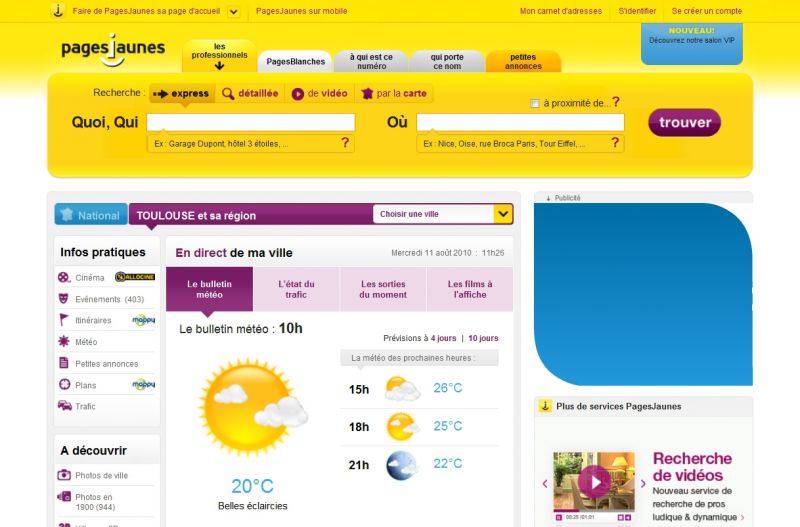Click the Evénements mask icon
Screen dimensions: 800x527
pos(64,298)
